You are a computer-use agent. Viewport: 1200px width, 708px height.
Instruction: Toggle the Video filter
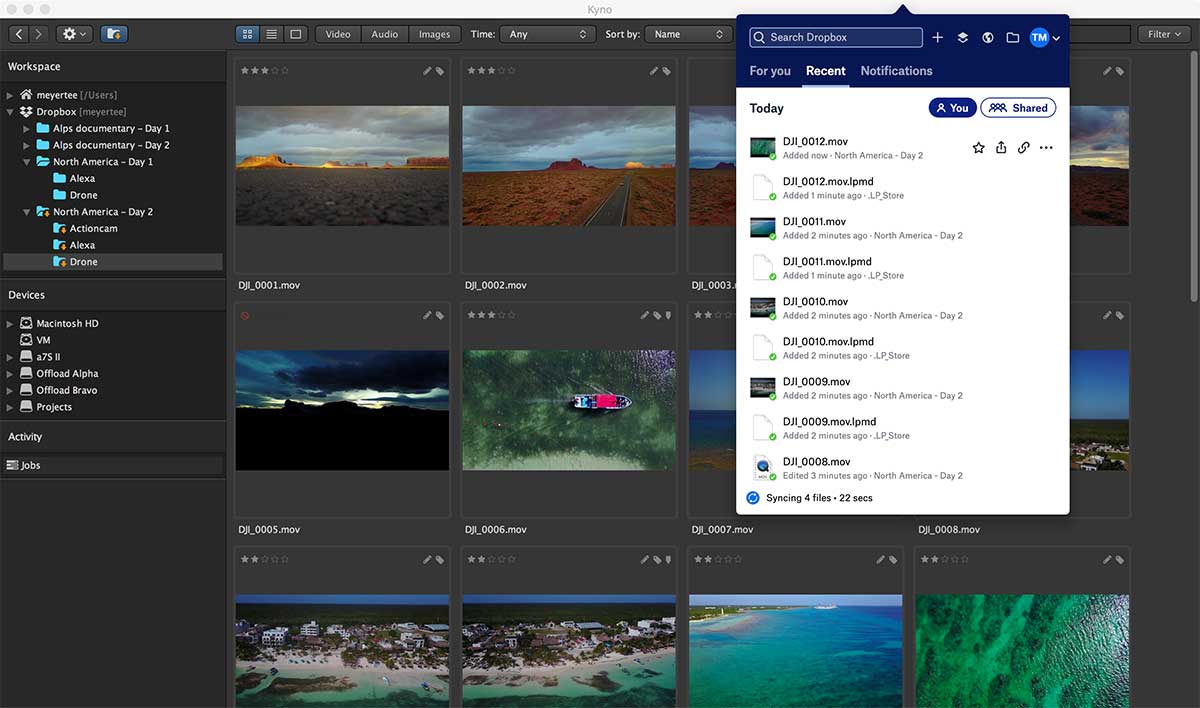tap(338, 34)
